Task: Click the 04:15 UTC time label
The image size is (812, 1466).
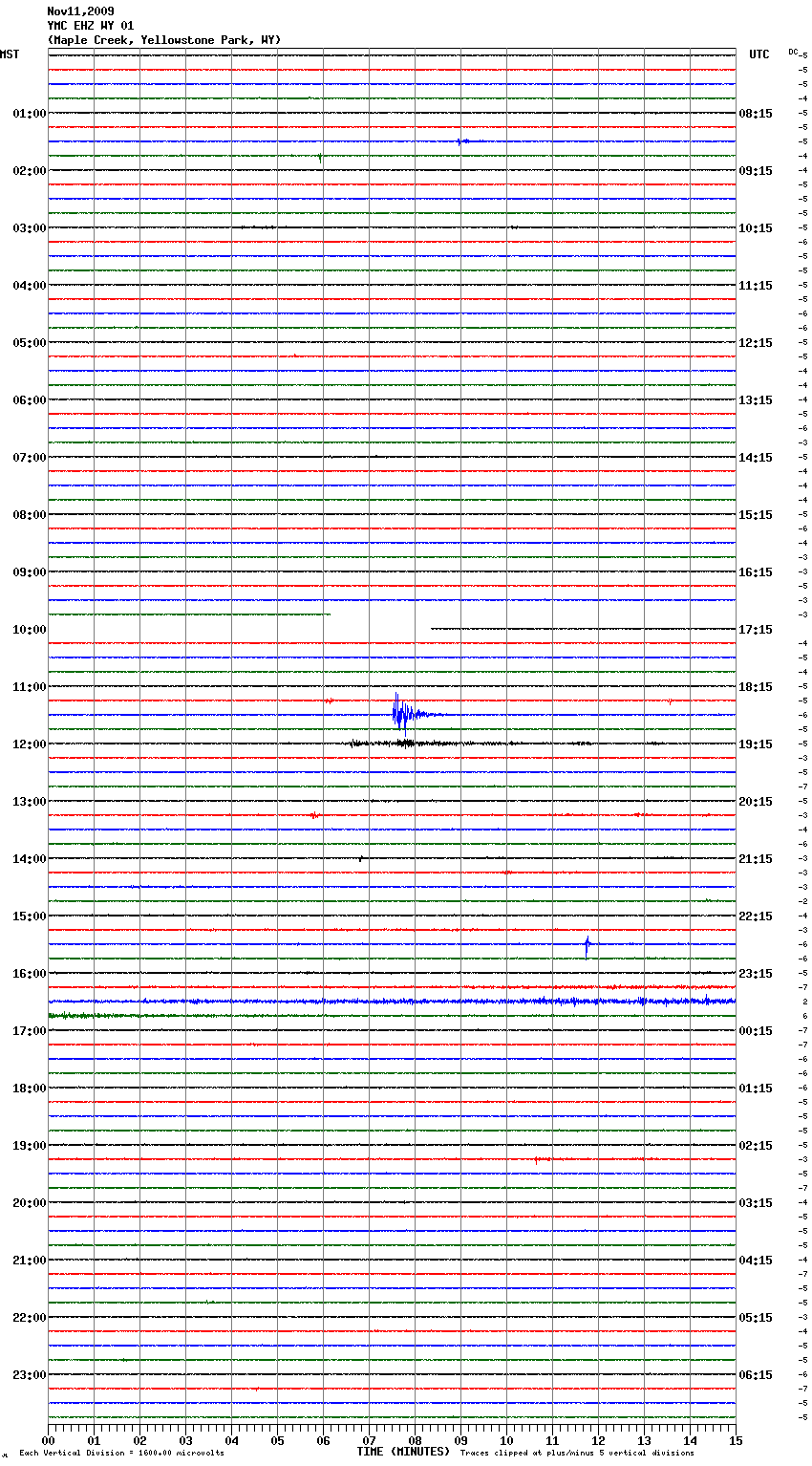Action: click(756, 1261)
